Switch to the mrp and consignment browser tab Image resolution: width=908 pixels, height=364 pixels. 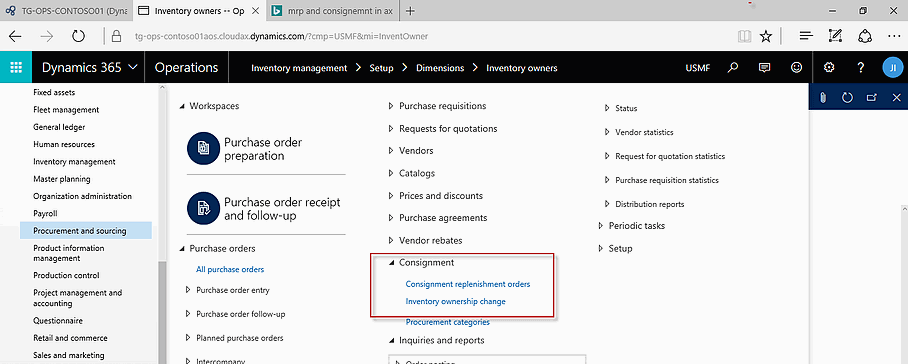point(332,11)
